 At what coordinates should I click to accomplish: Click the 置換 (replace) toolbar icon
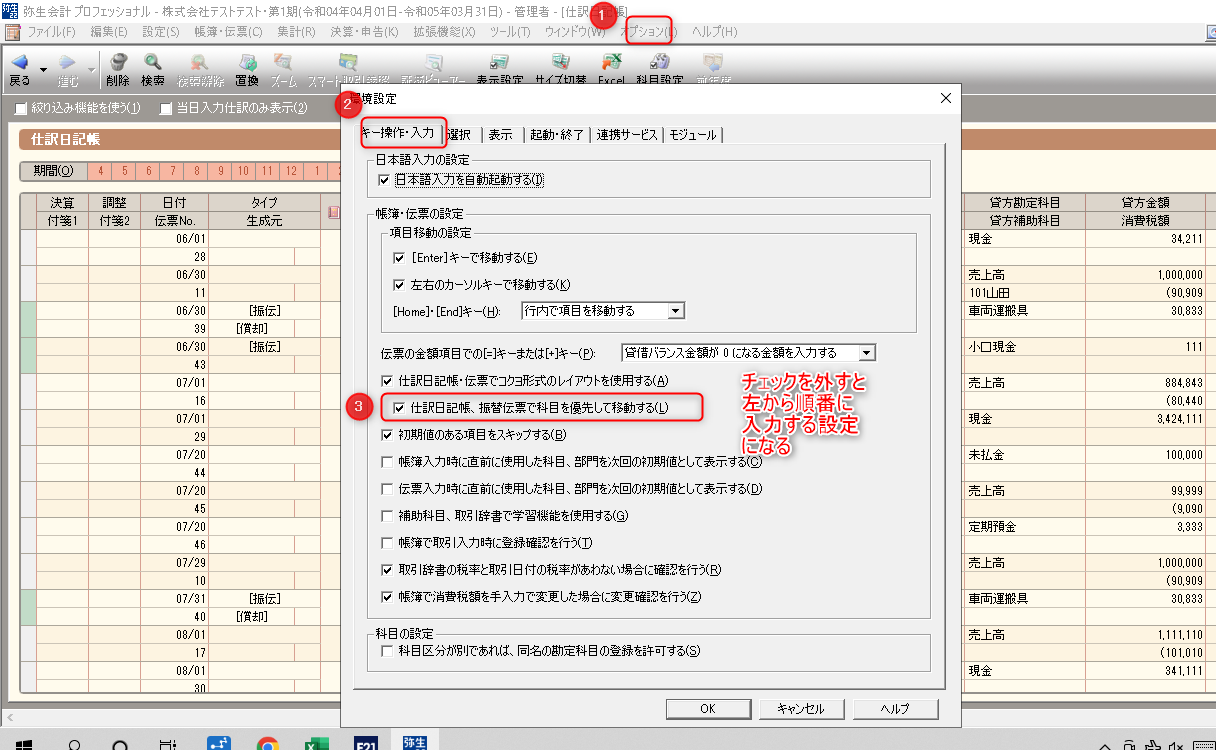click(x=247, y=69)
